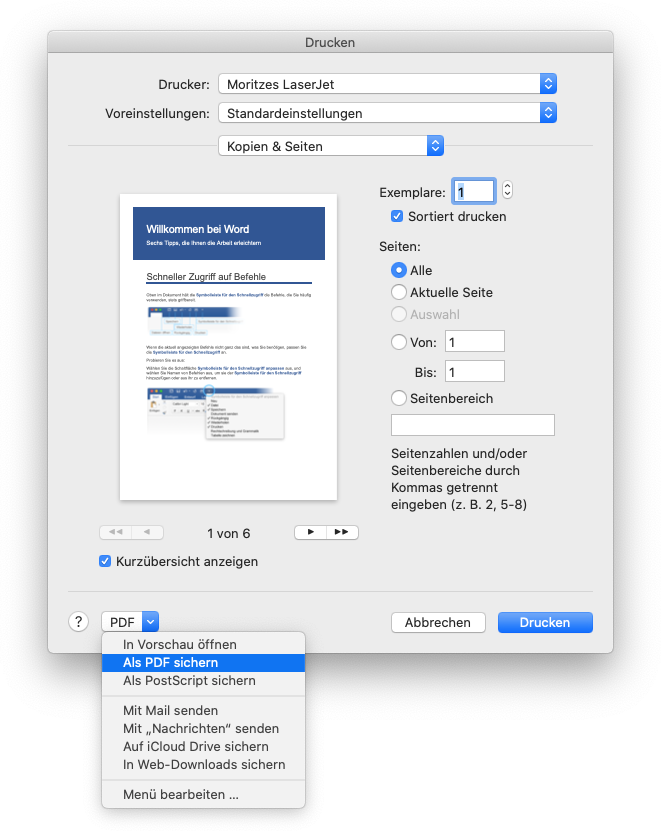Click the copies stepper arrows
The width and height of the screenshot is (661, 831).
click(x=507, y=190)
